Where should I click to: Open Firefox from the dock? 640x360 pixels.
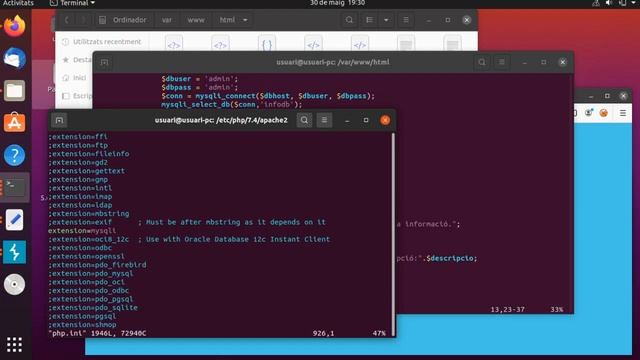tap(15, 26)
